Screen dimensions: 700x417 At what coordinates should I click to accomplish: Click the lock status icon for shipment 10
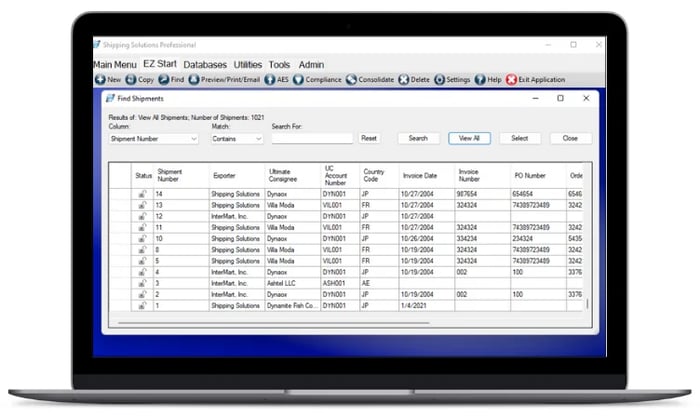tap(142, 238)
